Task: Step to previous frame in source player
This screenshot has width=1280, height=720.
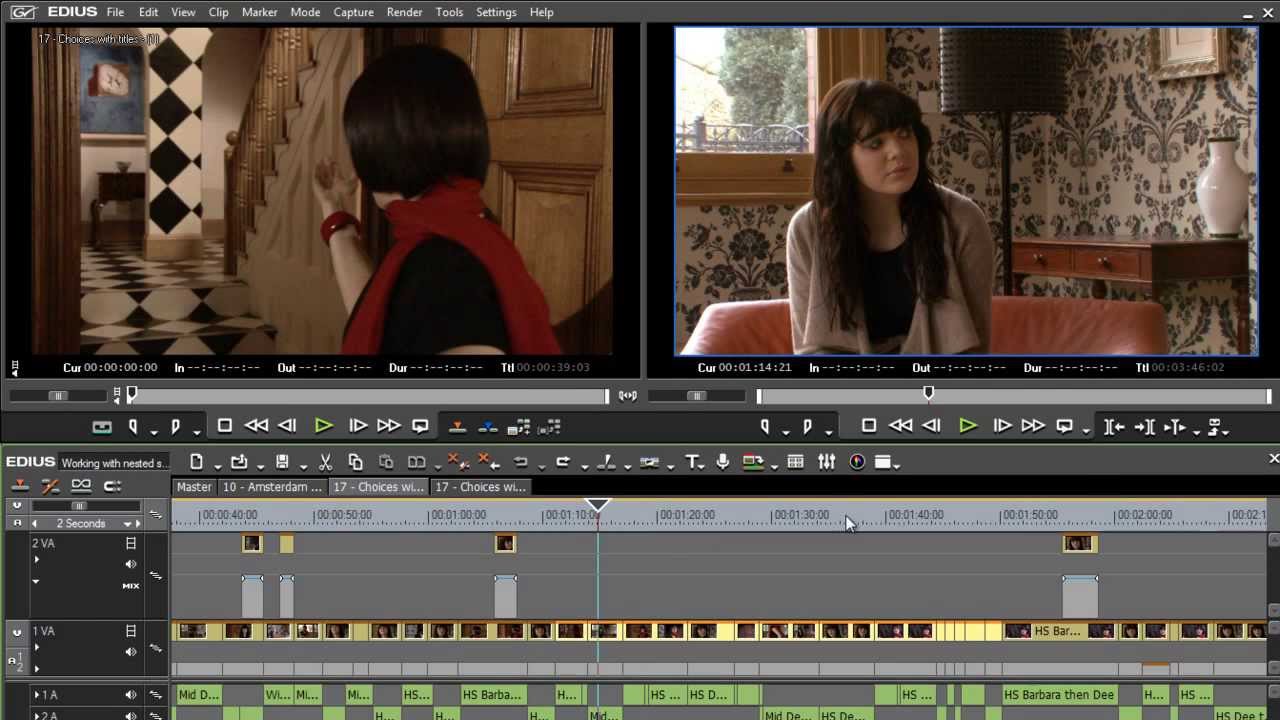Action: coord(288,426)
